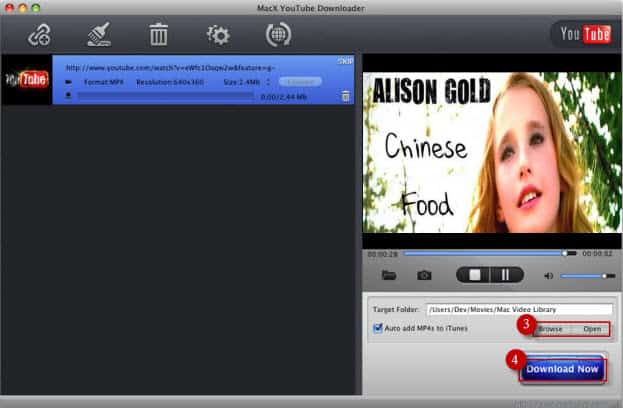
Task: Take a snapshot with the camera icon
Action: 424,275
